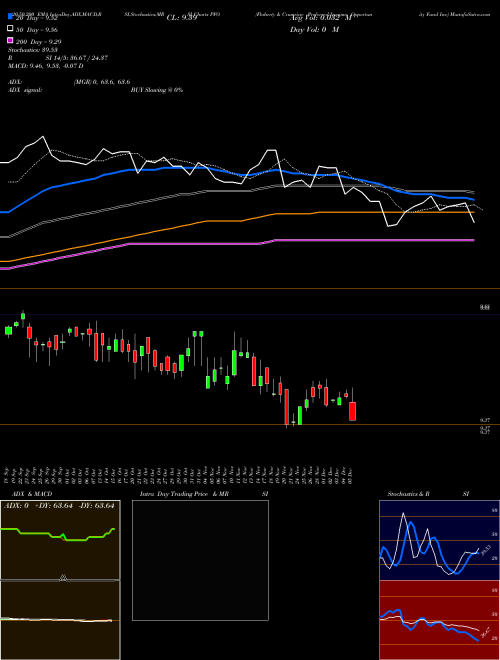Select the '200 Day = 9.29' legend text
The image size is (500, 660).
38,41
